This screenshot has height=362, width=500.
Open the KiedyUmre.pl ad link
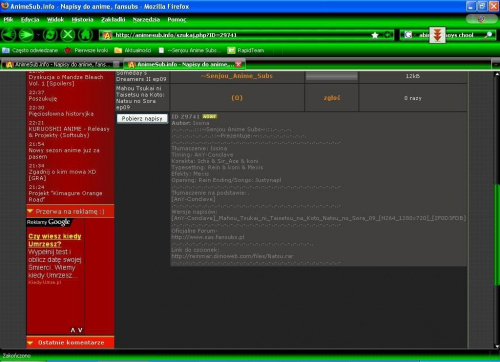[x=45, y=282]
